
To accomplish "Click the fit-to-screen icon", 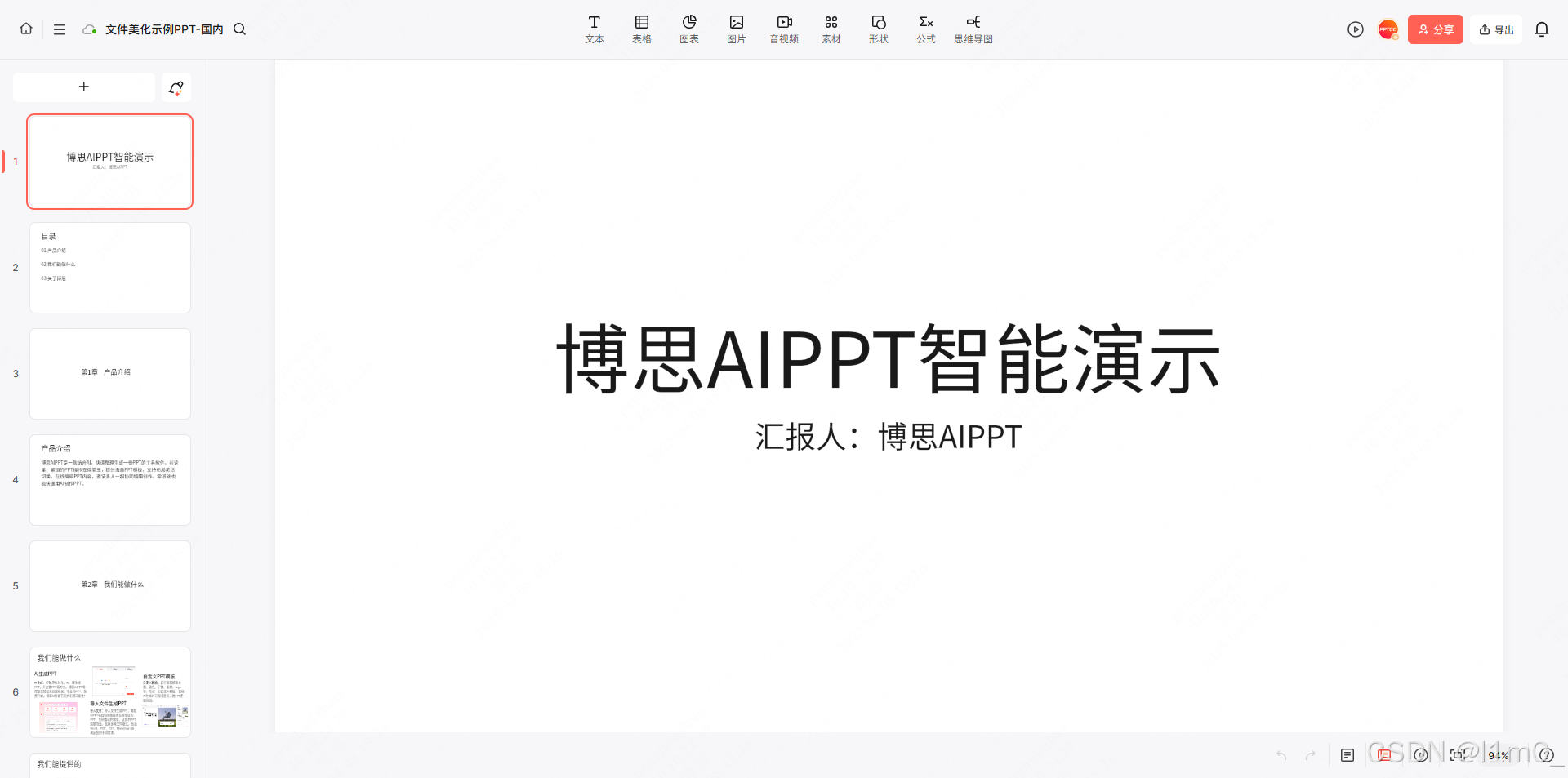I will [x=1458, y=755].
